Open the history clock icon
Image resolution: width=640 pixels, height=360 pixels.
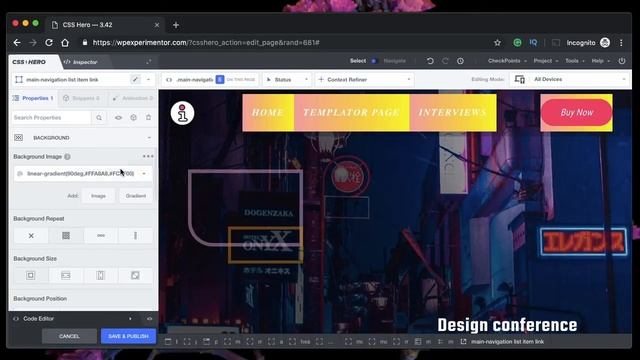(460, 61)
